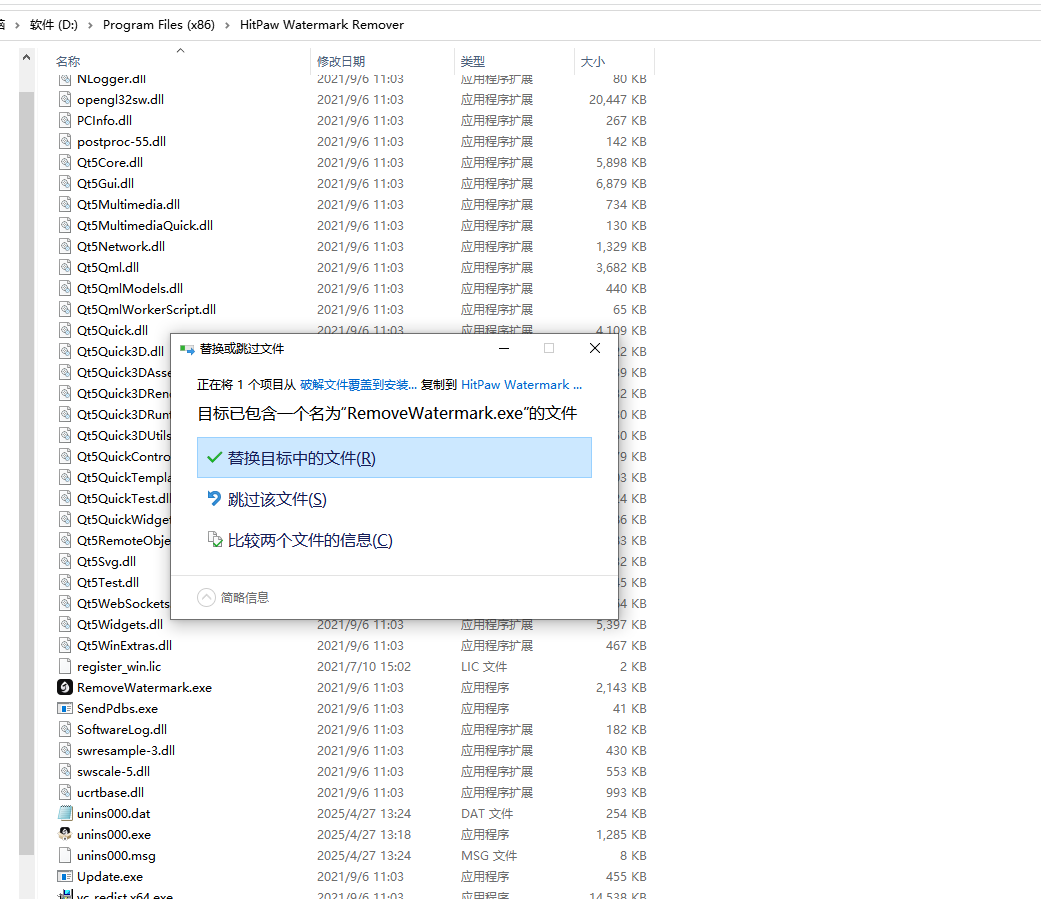Click the compare files document icon

tap(214, 539)
